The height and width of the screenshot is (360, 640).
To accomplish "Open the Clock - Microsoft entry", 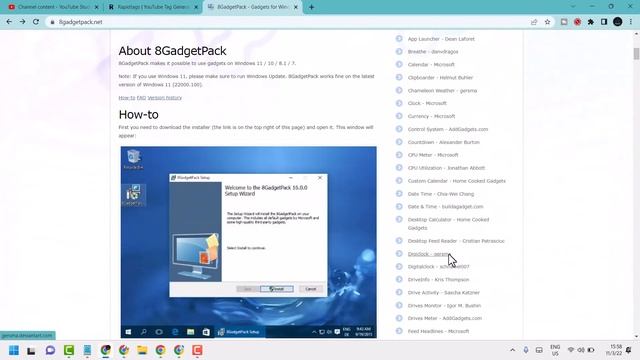I will [x=427, y=103].
